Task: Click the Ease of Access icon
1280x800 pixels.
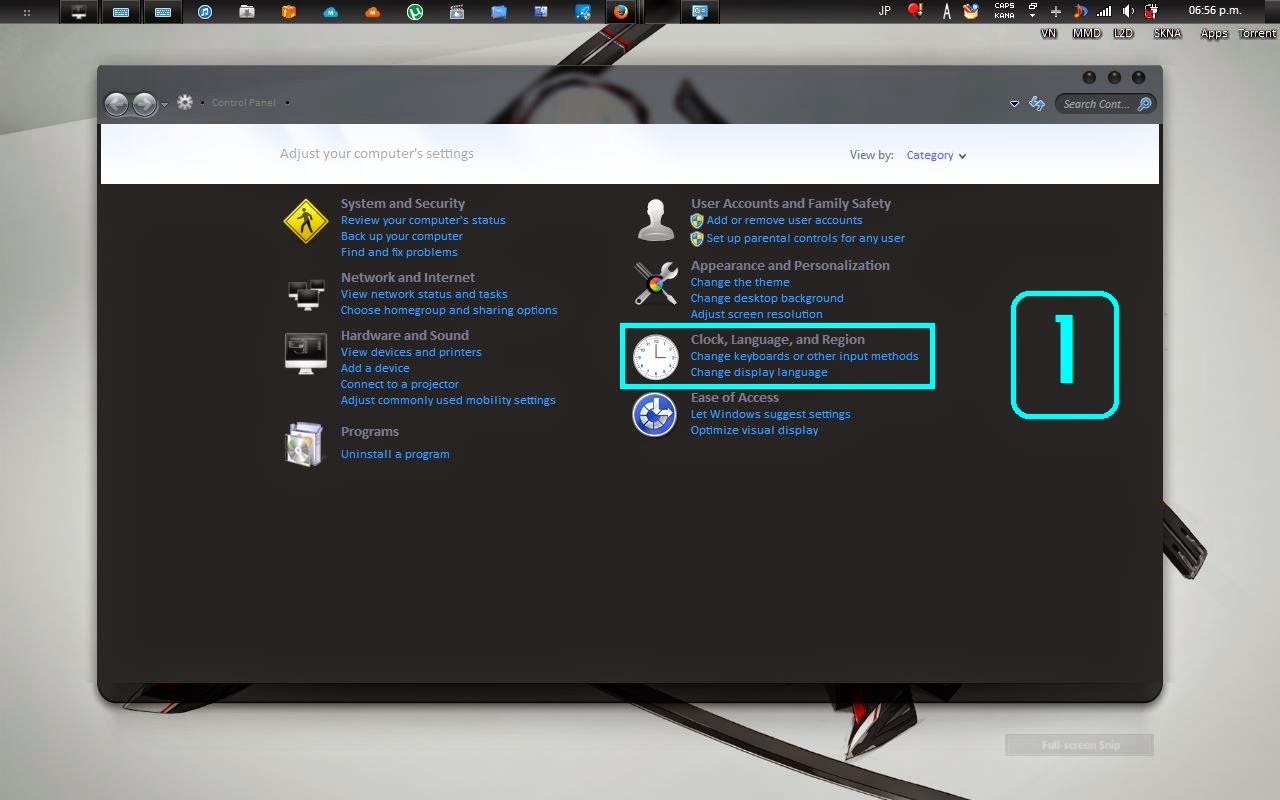Action: tap(654, 413)
